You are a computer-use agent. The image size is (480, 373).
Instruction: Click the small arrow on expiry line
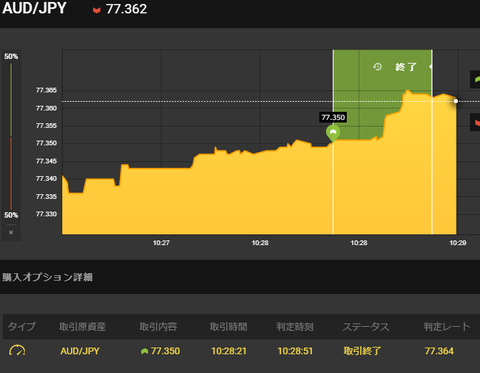coord(431,67)
